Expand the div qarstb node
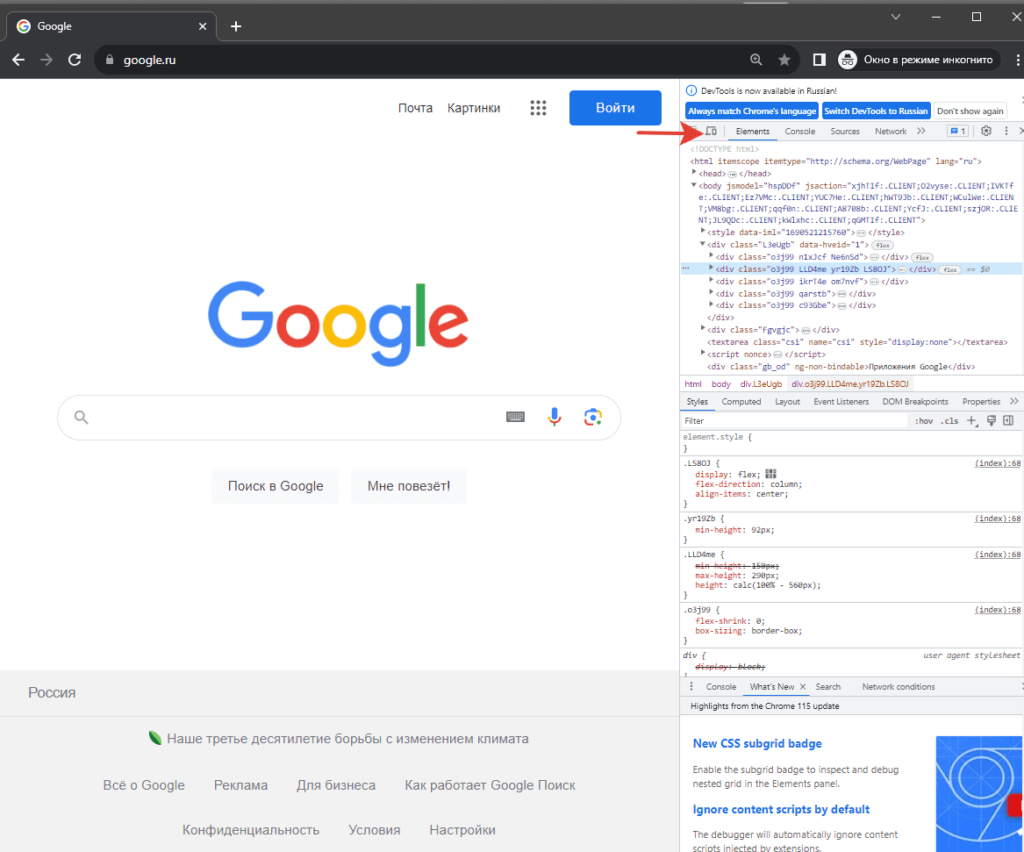 [711, 293]
